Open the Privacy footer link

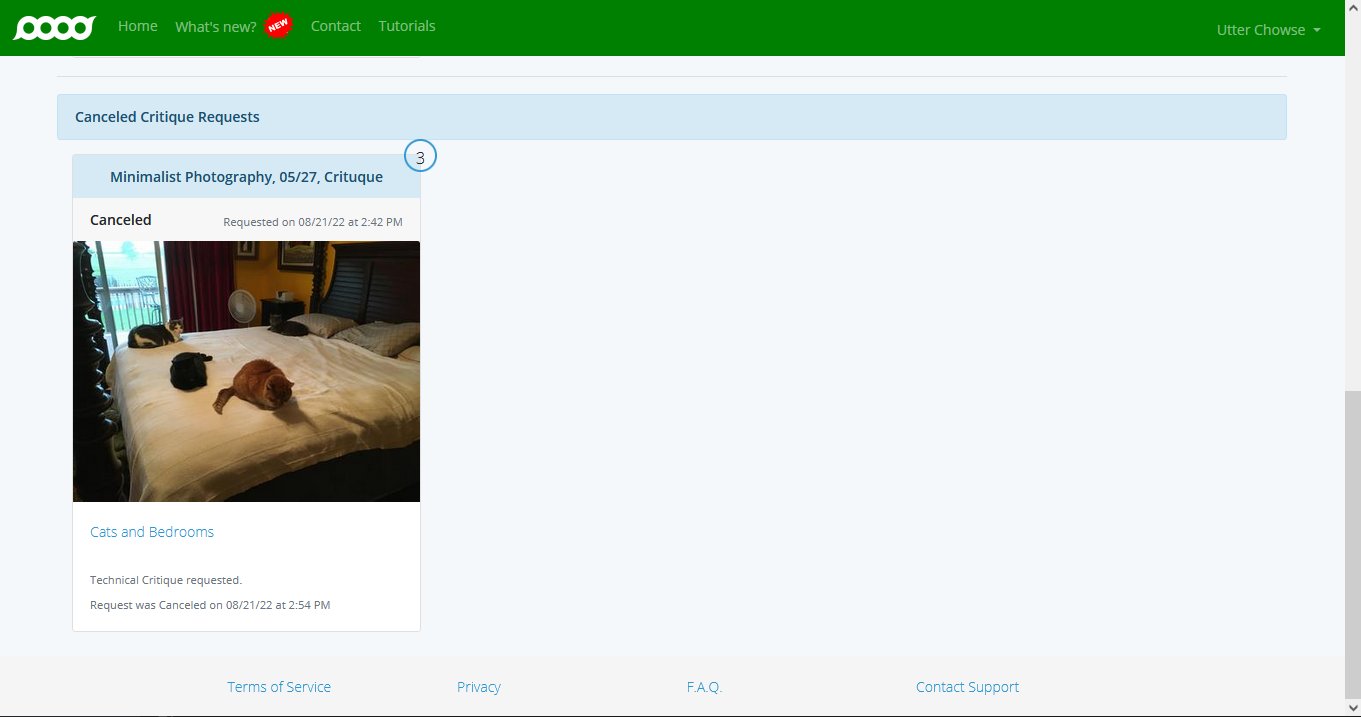tap(479, 687)
